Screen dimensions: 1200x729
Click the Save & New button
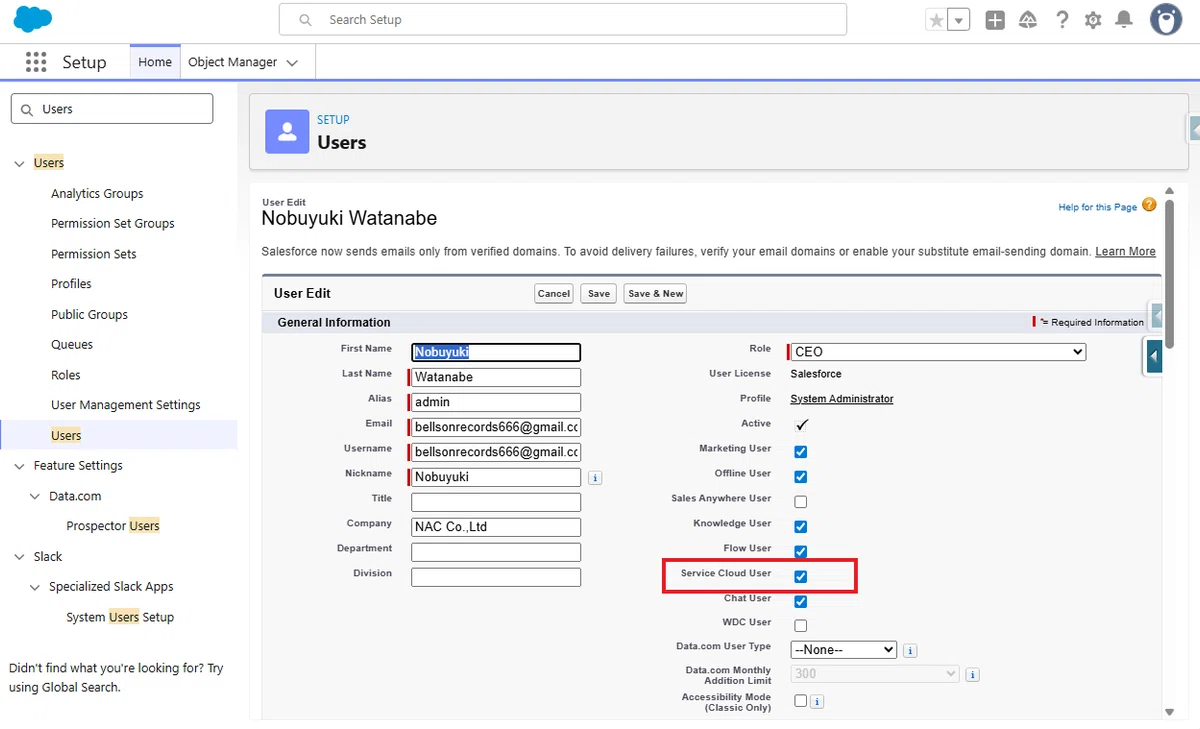pos(655,294)
